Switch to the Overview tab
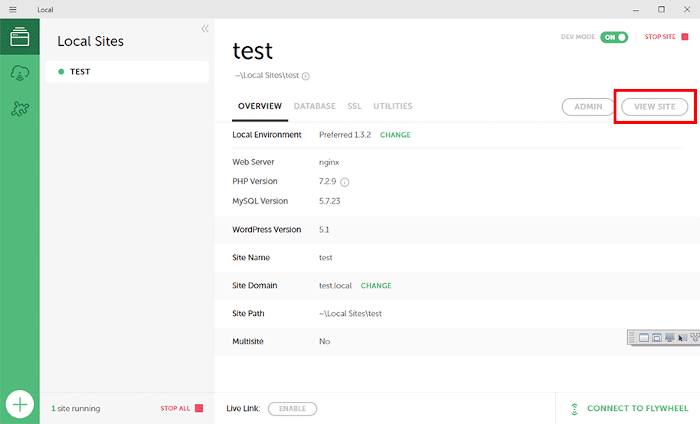The width and height of the screenshot is (700, 424). coord(260,106)
